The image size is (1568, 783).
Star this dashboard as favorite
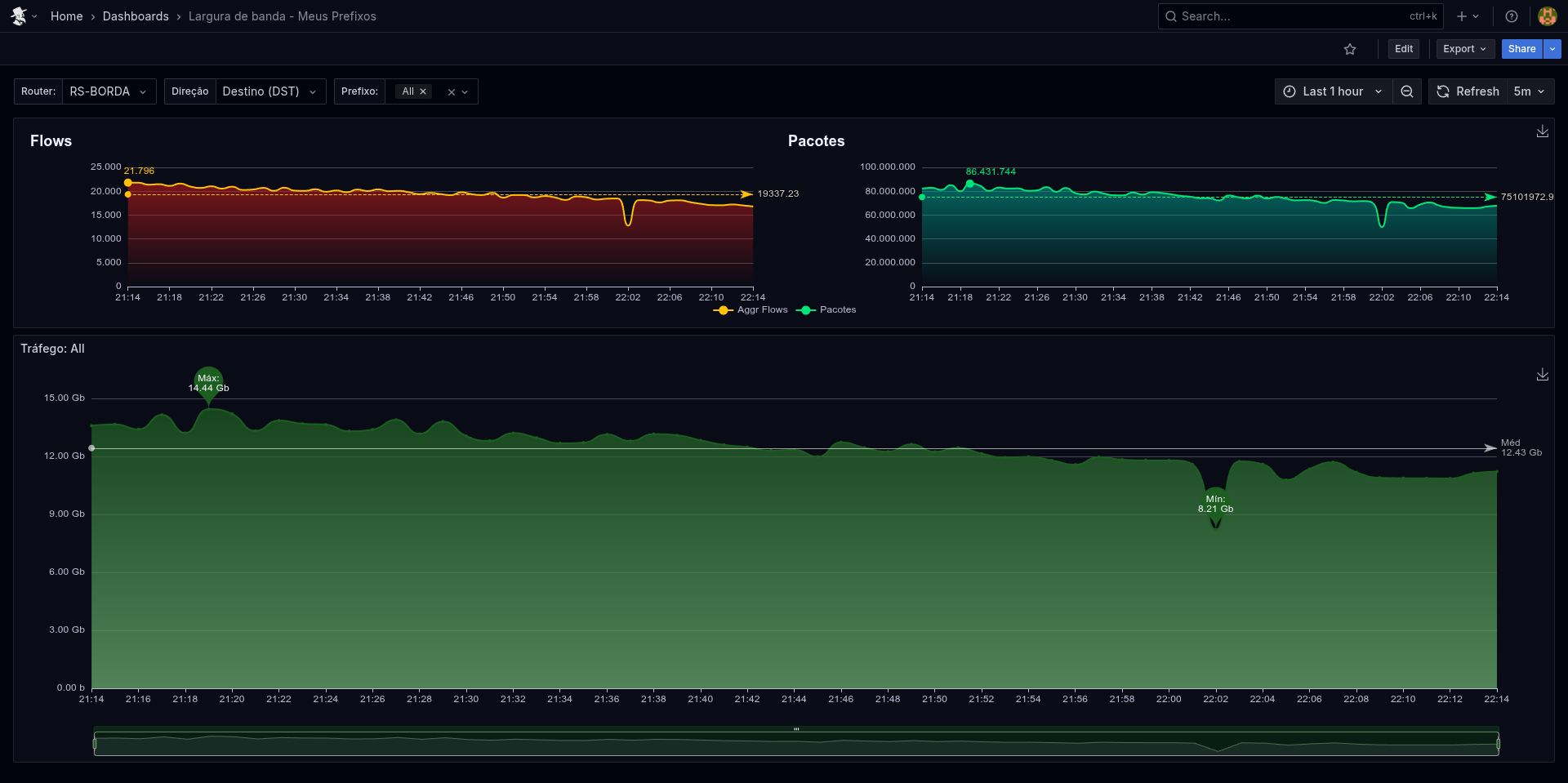1350,49
